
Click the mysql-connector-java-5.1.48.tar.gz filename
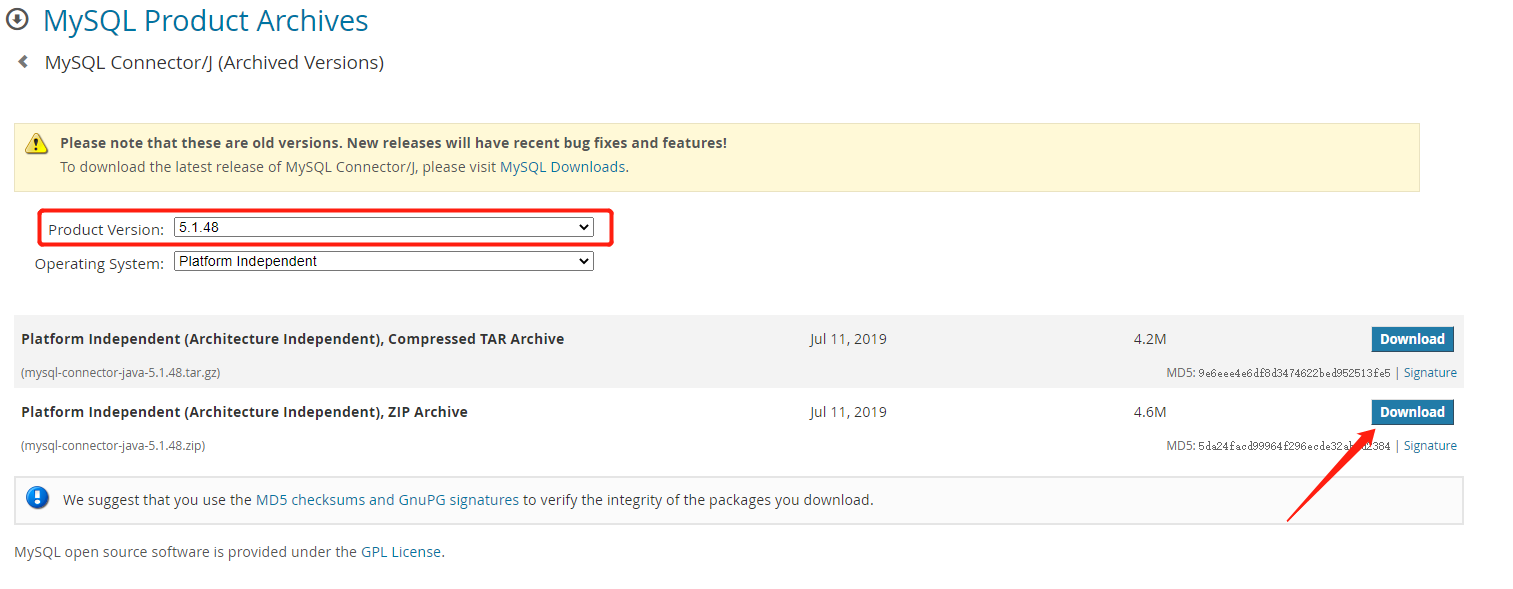coord(120,373)
